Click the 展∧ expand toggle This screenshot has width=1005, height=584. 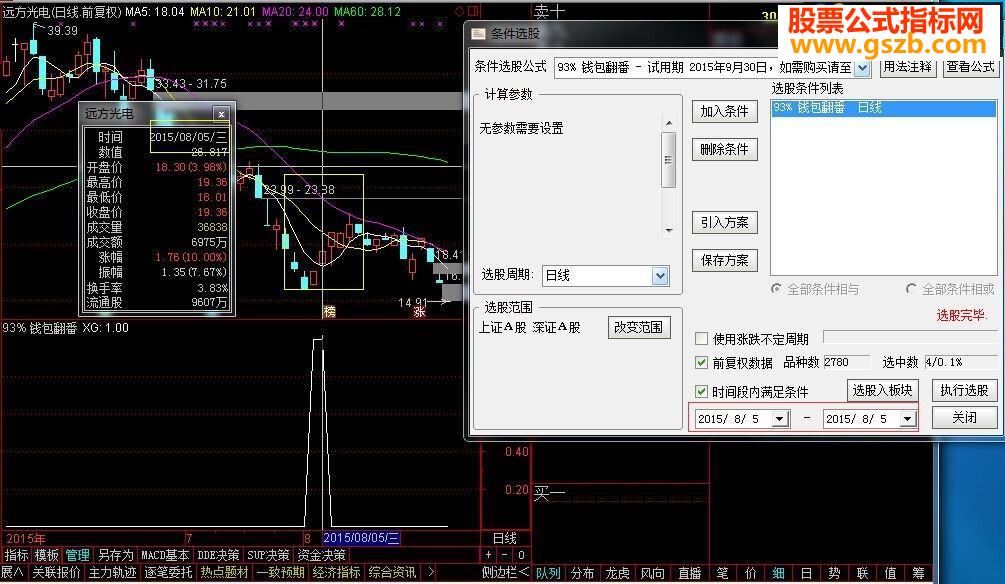(12, 572)
